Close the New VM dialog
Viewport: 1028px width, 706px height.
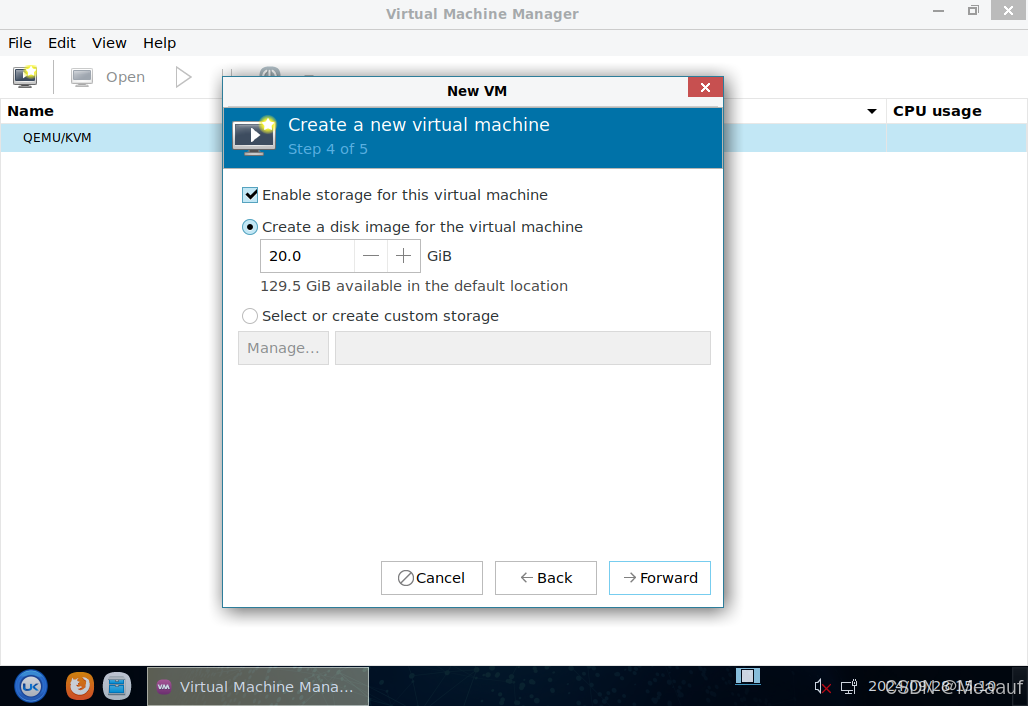coord(705,88)
